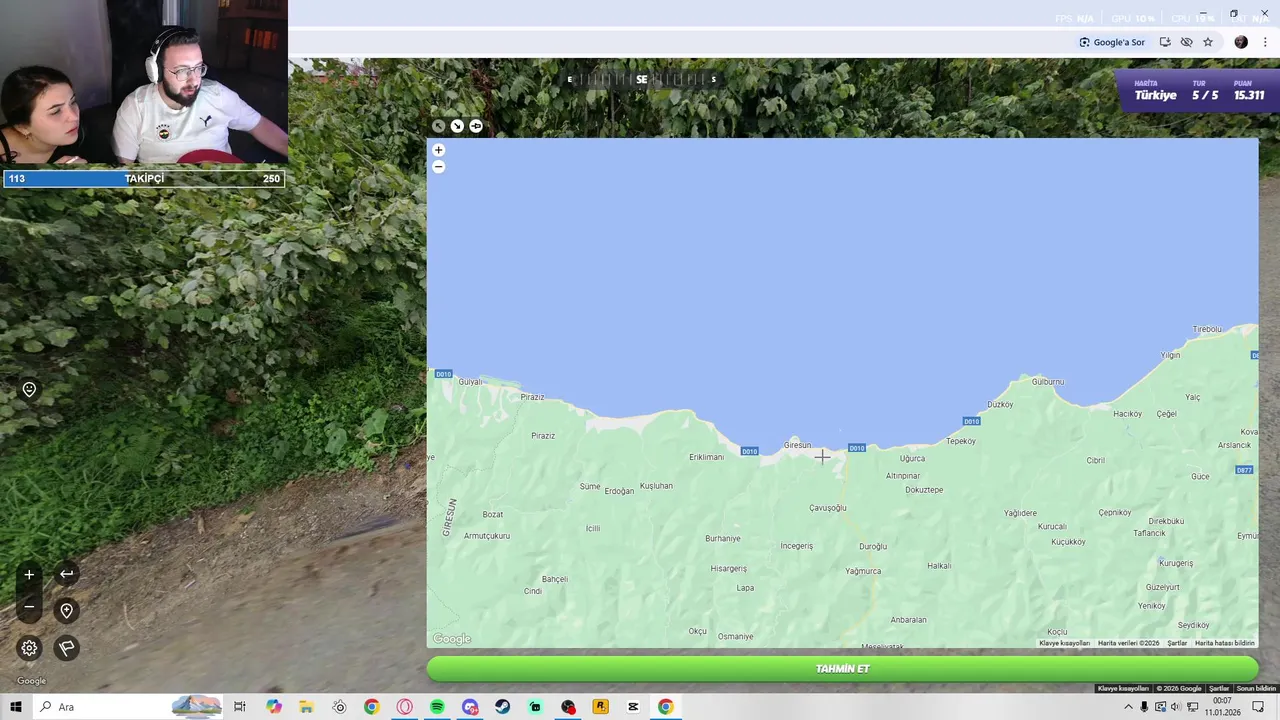Open the taskbar clock and date

[1222, 707]
